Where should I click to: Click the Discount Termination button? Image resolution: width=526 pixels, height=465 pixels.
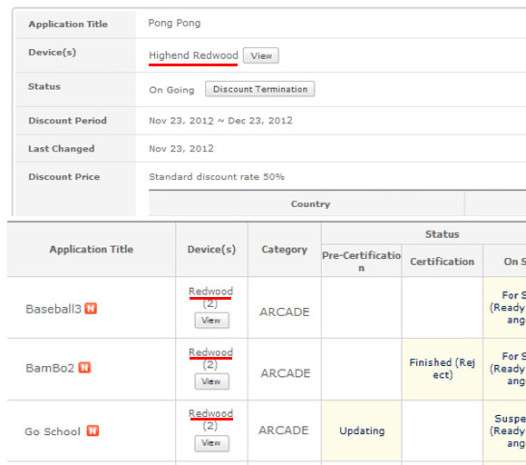pyautogui.click(x=260, y=89)
